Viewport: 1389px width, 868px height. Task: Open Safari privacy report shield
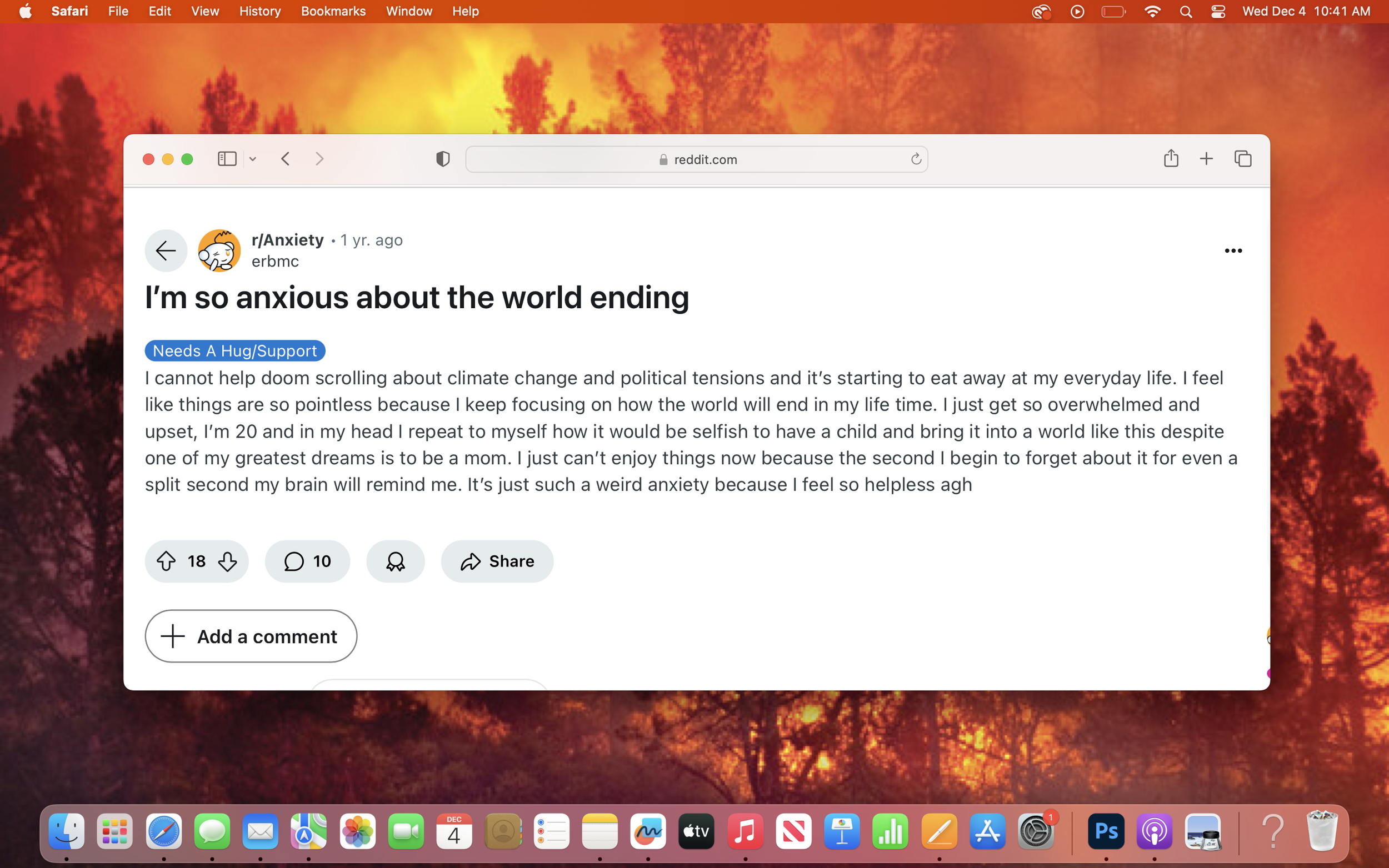click(442, 159)
